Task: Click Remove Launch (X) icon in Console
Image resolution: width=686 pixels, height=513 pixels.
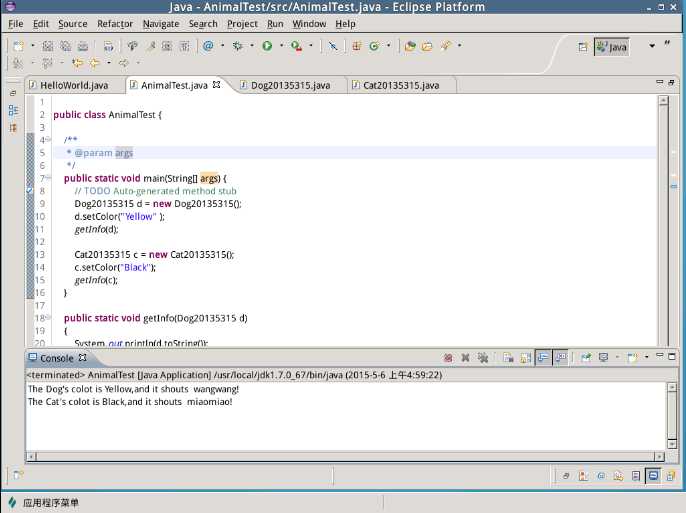Action: click(x=465, y=358)
